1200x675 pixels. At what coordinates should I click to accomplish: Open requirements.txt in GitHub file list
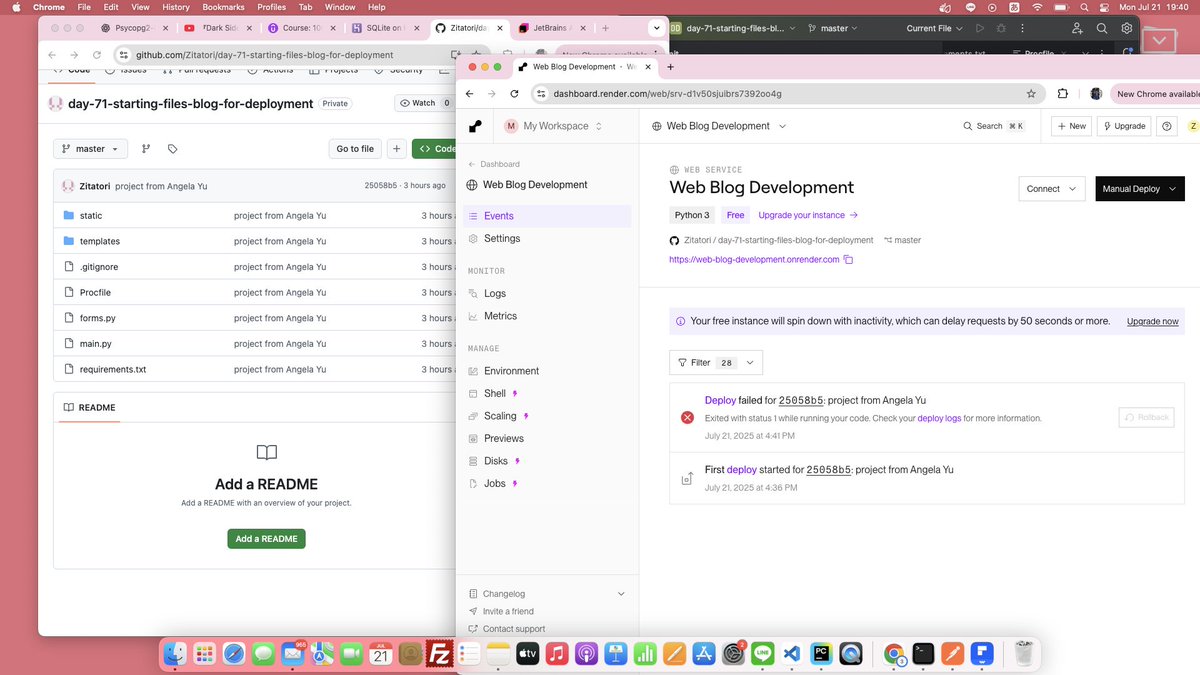(x=113, y=369)
